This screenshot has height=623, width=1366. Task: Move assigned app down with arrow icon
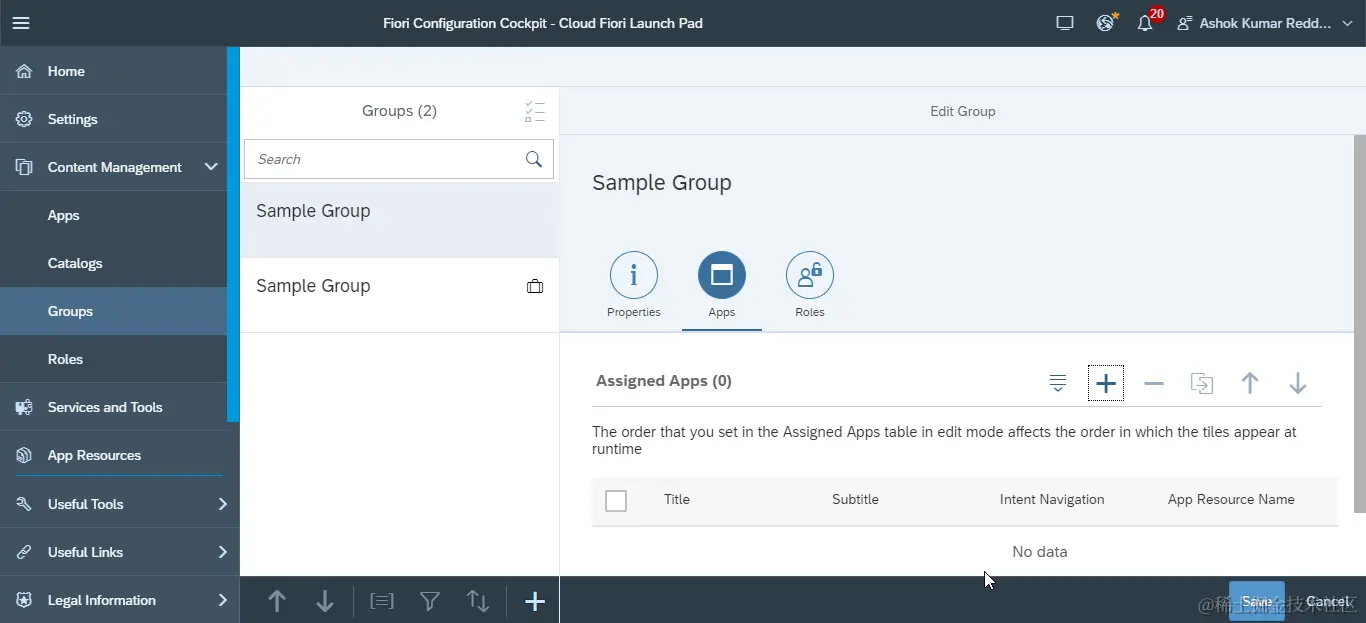pyautogui.click(x=1298, y=383)
